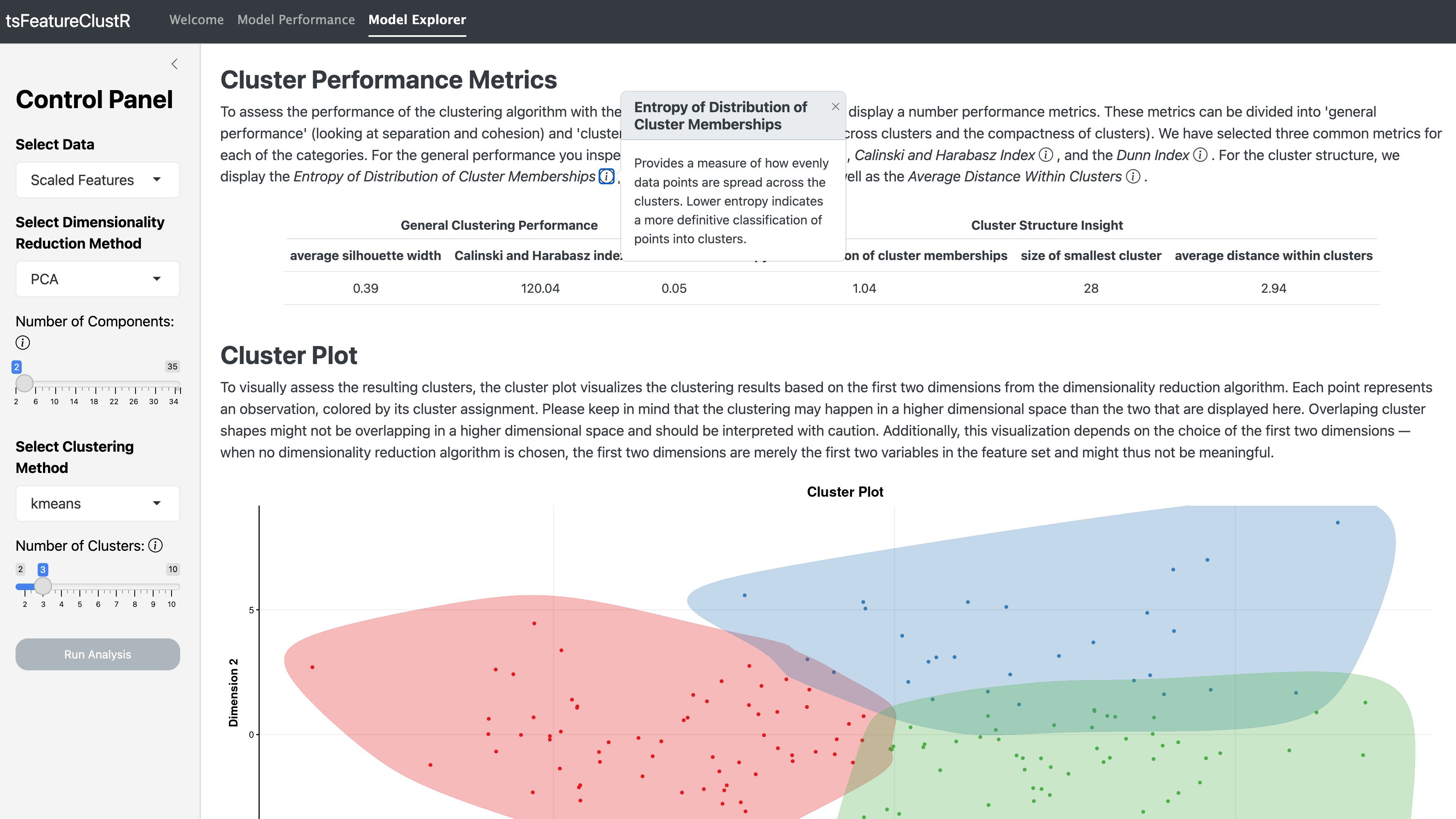Open Number of Components info icon
1456x819 pixels.
(23, 342)
